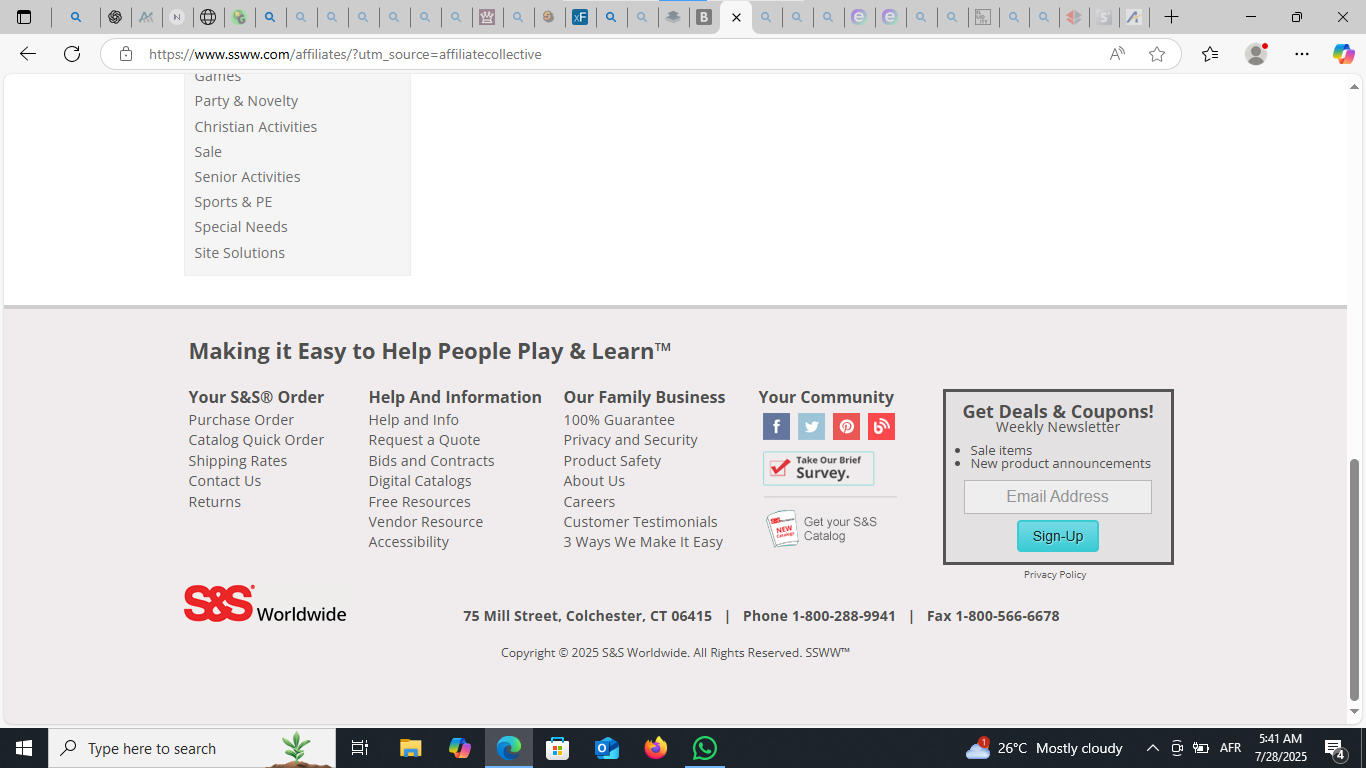Open Microsoft Store from taskbar
Image resolution: width=1366 pixels, height=768 pixels.
[558, 748]
